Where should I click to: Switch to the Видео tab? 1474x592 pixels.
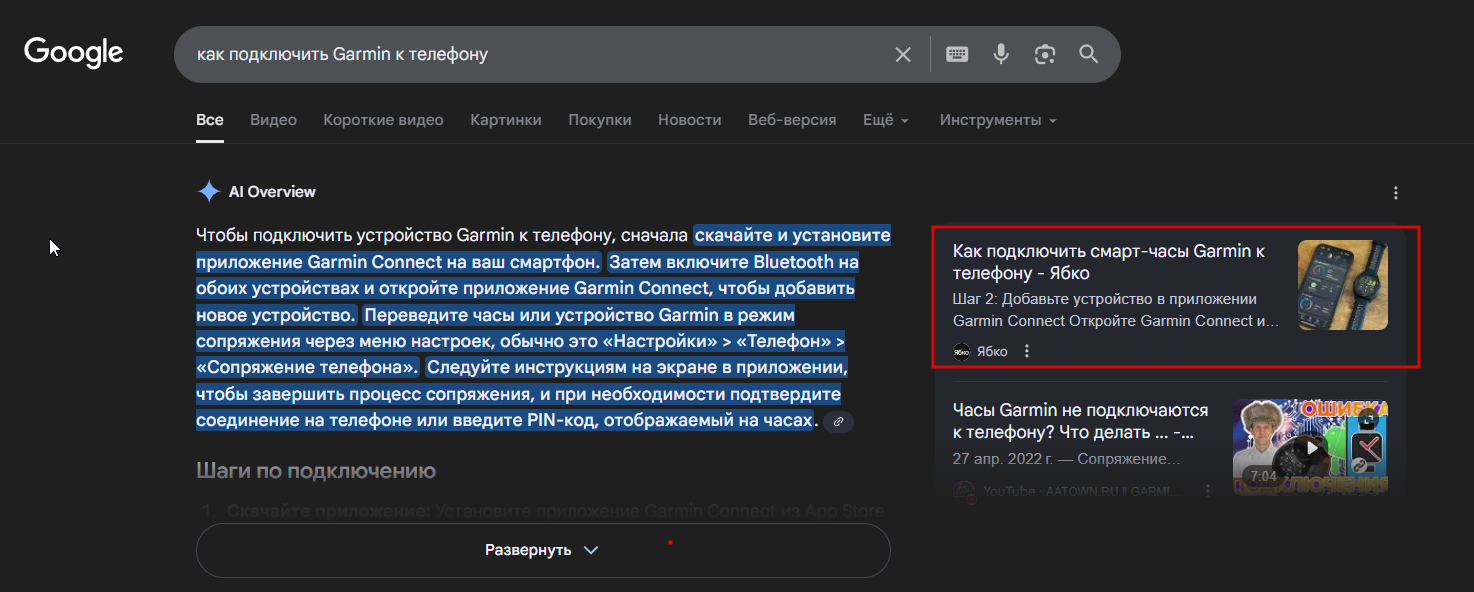(x=273, y=120)
